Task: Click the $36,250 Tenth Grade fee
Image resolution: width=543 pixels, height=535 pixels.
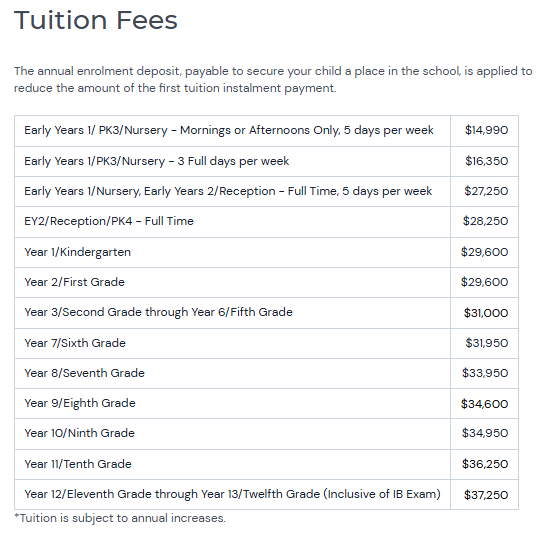Action: click(x=485, y=464)
